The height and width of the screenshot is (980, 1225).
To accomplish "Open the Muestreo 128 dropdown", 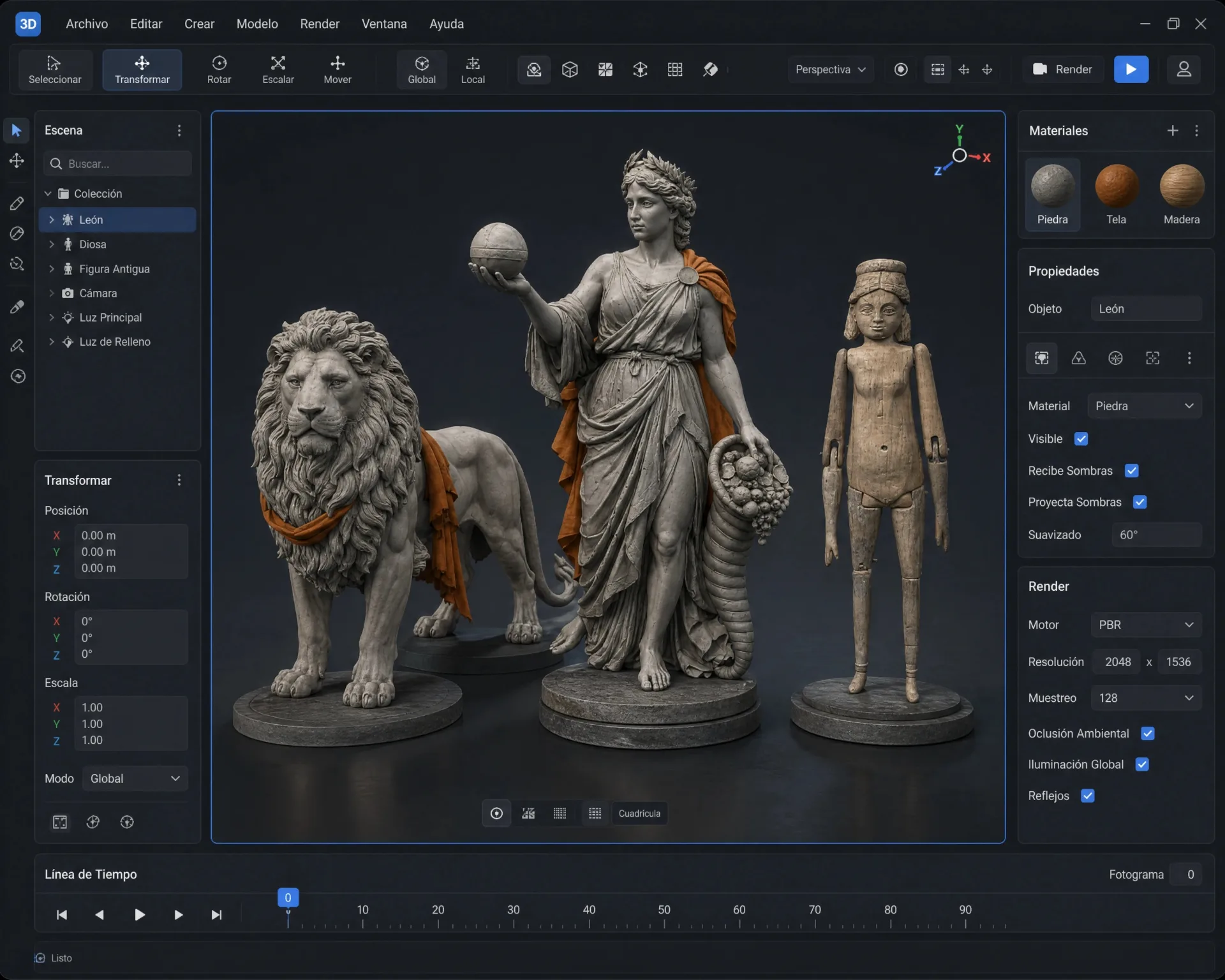I will 1146,698.
